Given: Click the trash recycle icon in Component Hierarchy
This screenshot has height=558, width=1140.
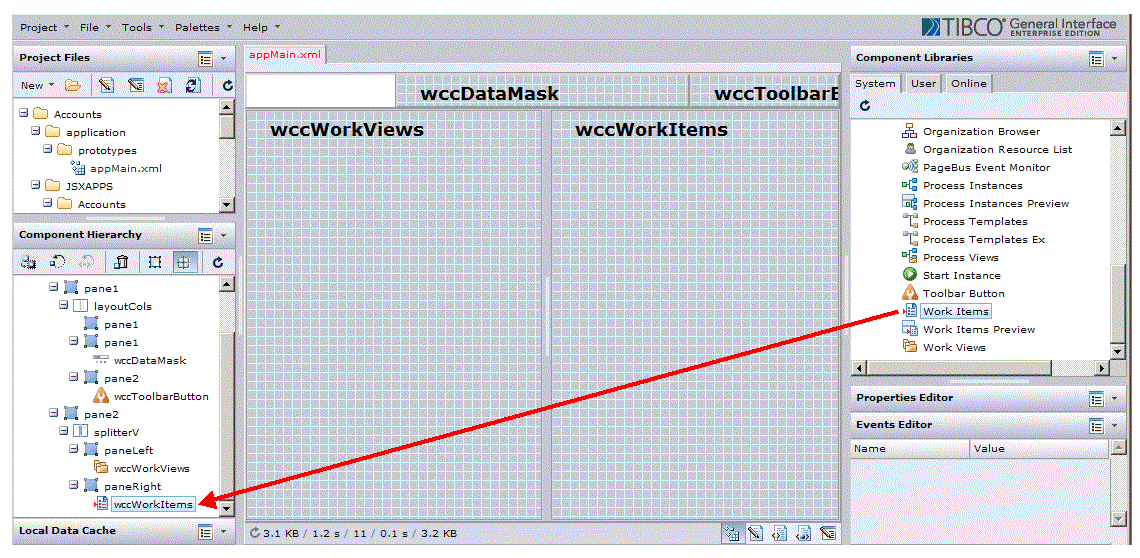Looking at the screenshot, I should pyautogui.click(x=122, y=263).
